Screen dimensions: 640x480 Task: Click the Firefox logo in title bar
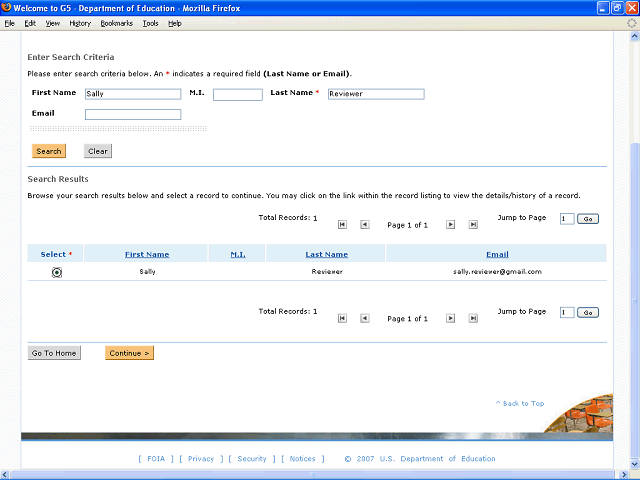pos(6,8)
